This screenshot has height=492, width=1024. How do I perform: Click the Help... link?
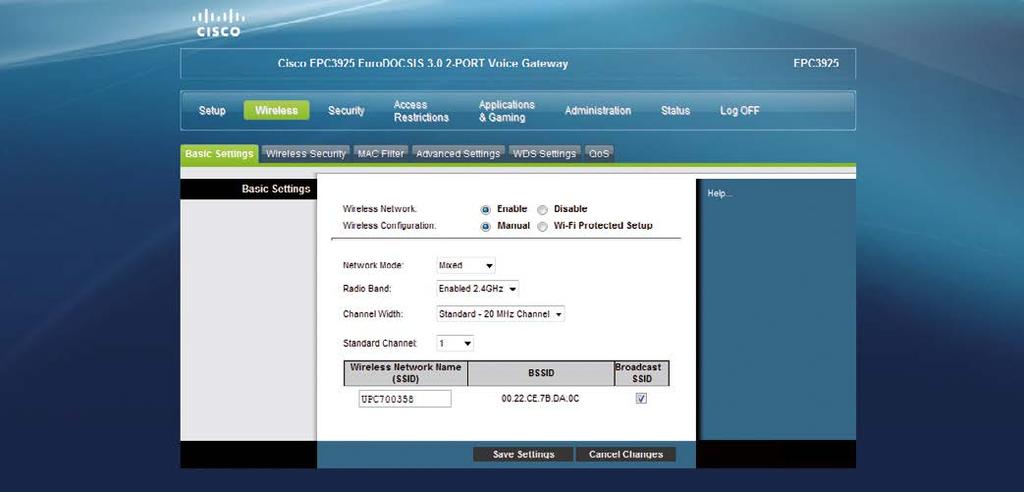(720, 194)
